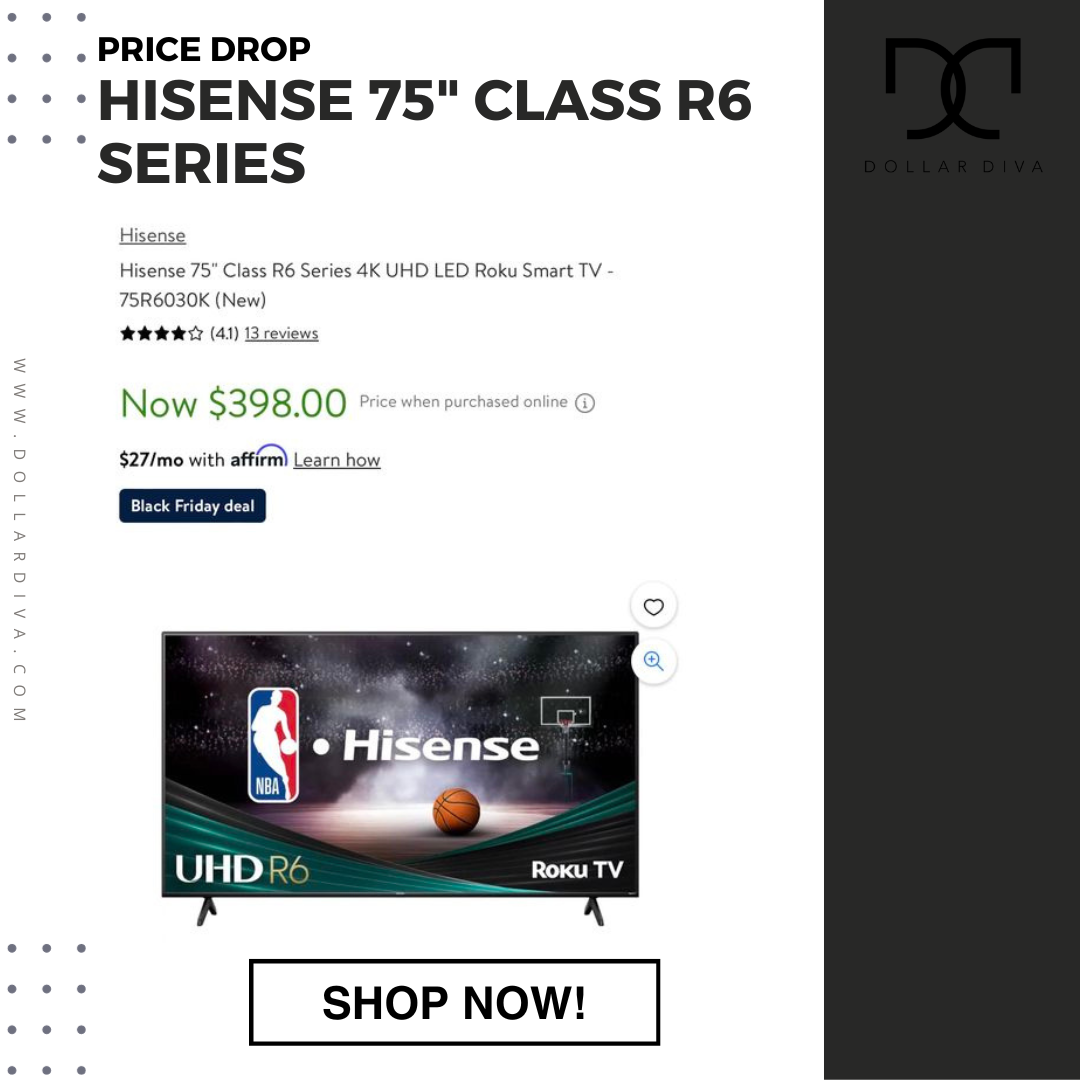
Task: Click the Dollar Diva logo
Action: pos(953,105)
